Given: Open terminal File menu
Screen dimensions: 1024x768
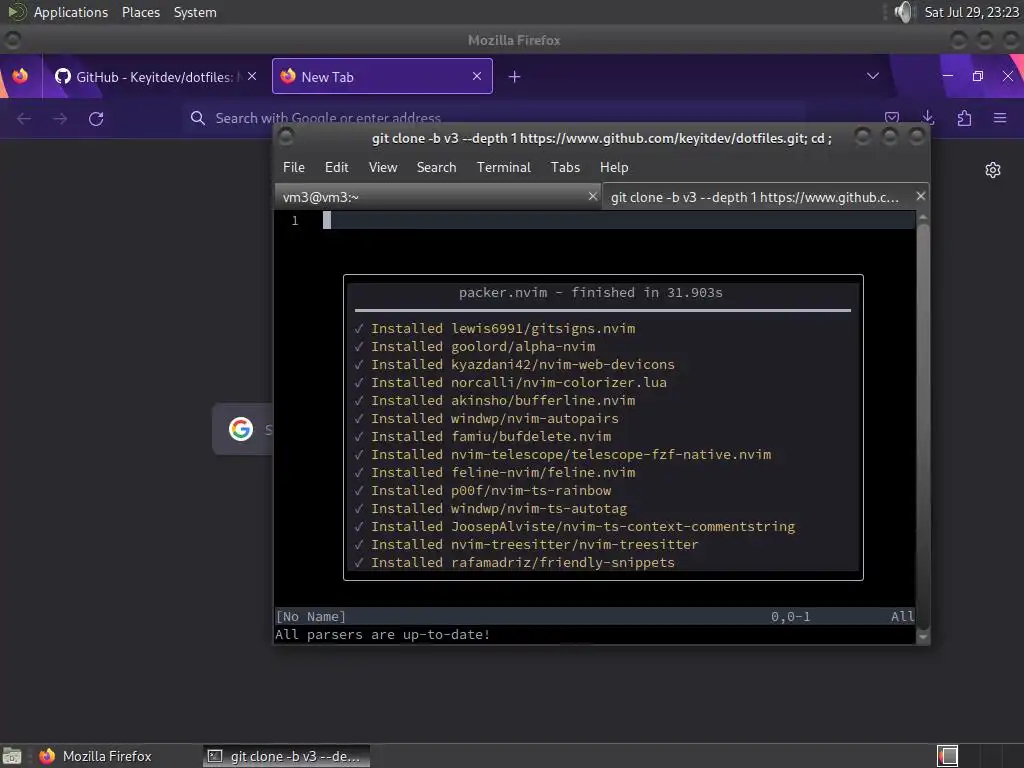Looking at the screenshot, I should 294,167.
